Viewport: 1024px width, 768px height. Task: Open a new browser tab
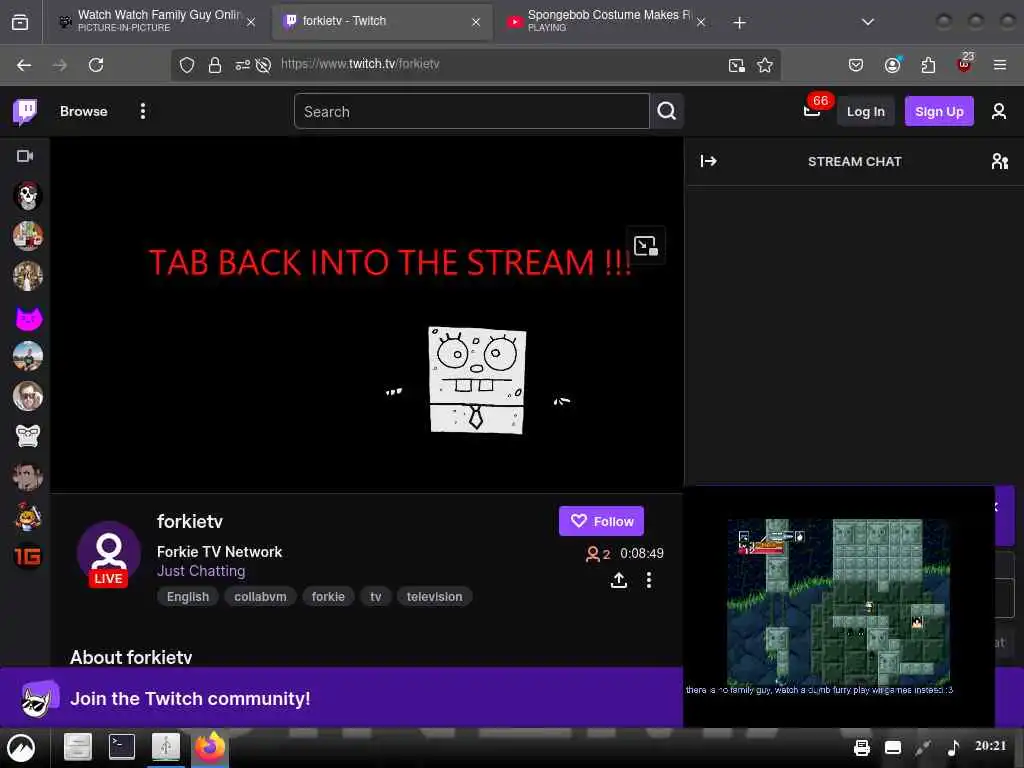(739, 23)
